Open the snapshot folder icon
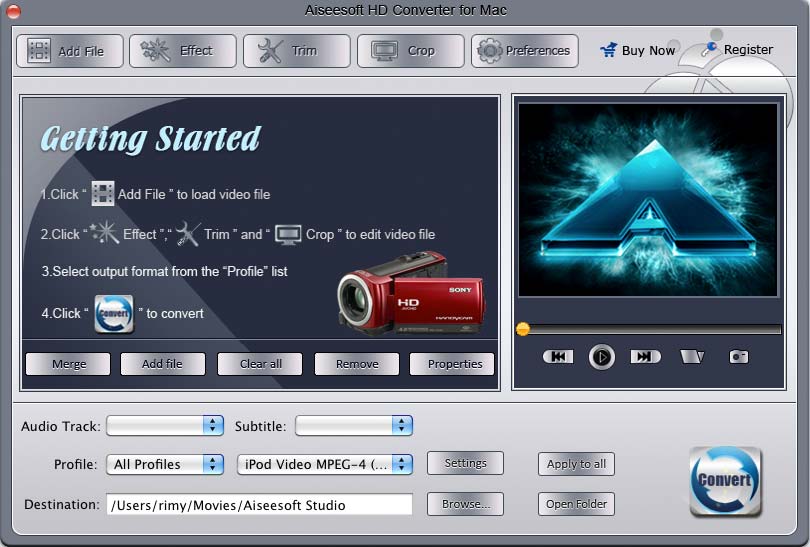Image resolution: width=810 pixels, height=547 pixels. click(x=692, y=356)
